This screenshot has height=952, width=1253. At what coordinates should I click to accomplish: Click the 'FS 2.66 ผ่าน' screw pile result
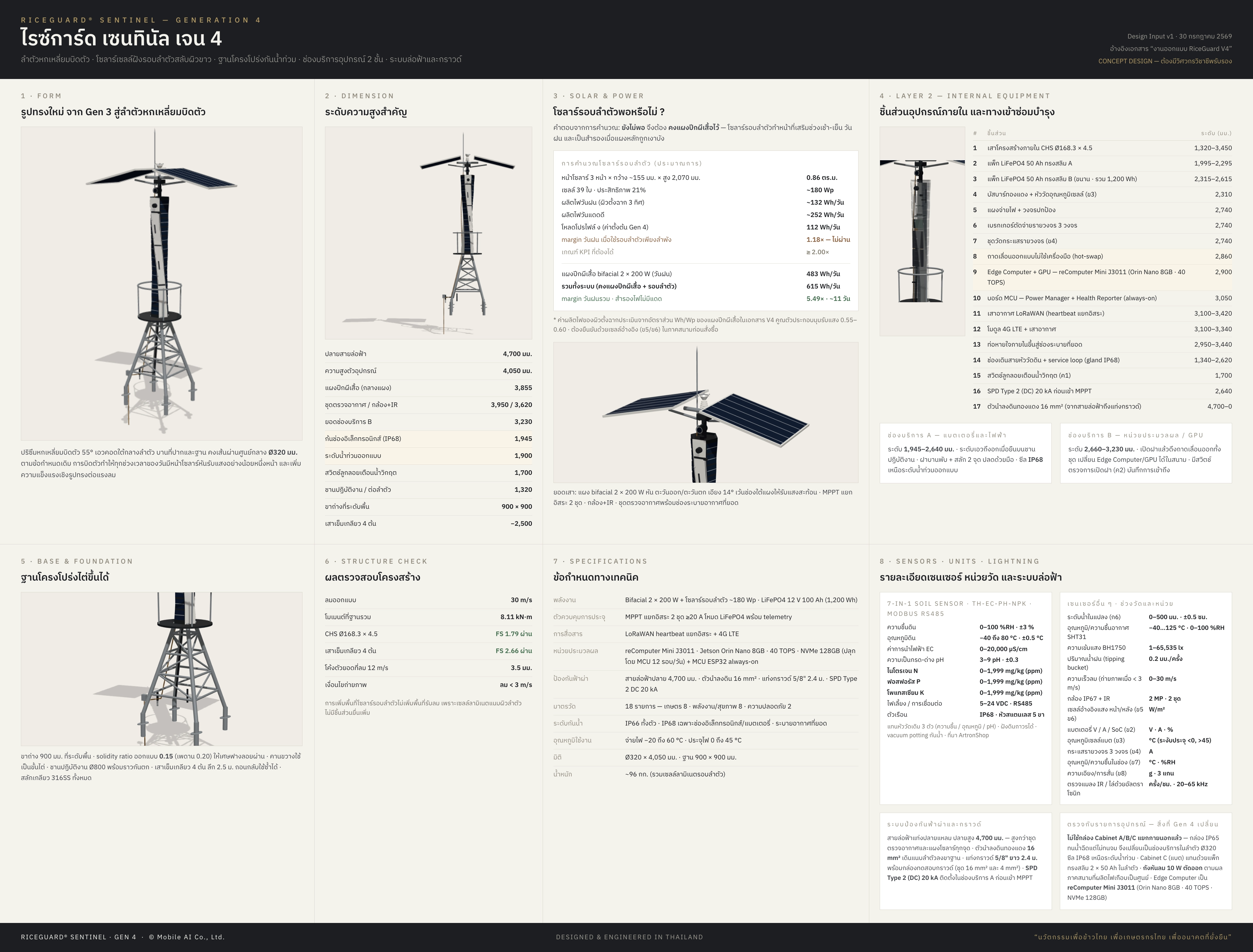click(514, 651)
